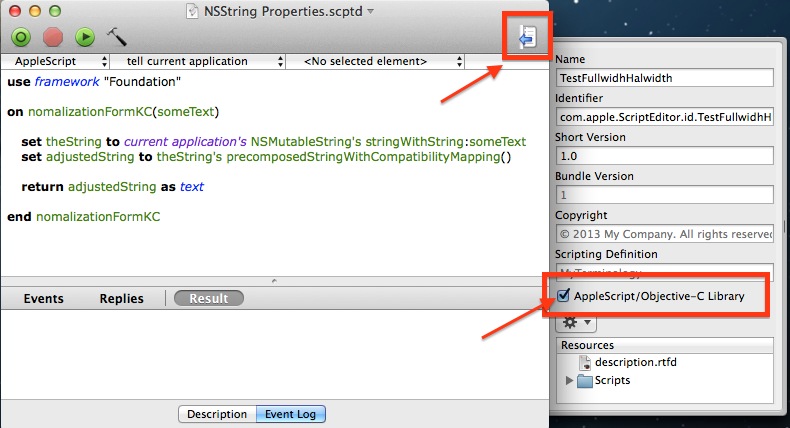
Task: Click the Name field TestFullwidhHalwidth
Action: pos(665,78)
